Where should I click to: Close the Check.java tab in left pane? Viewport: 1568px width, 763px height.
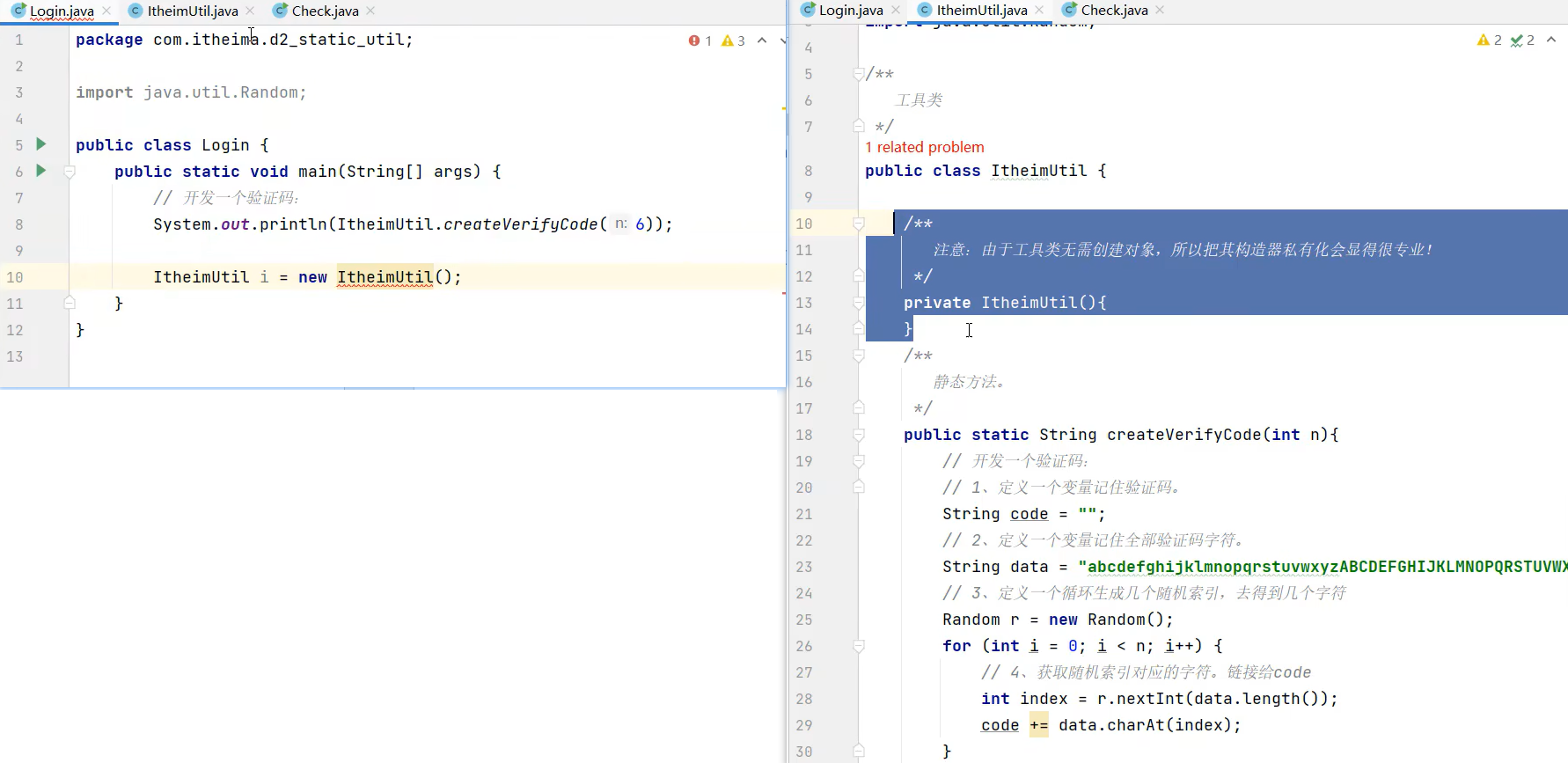(x=370, y=11)
